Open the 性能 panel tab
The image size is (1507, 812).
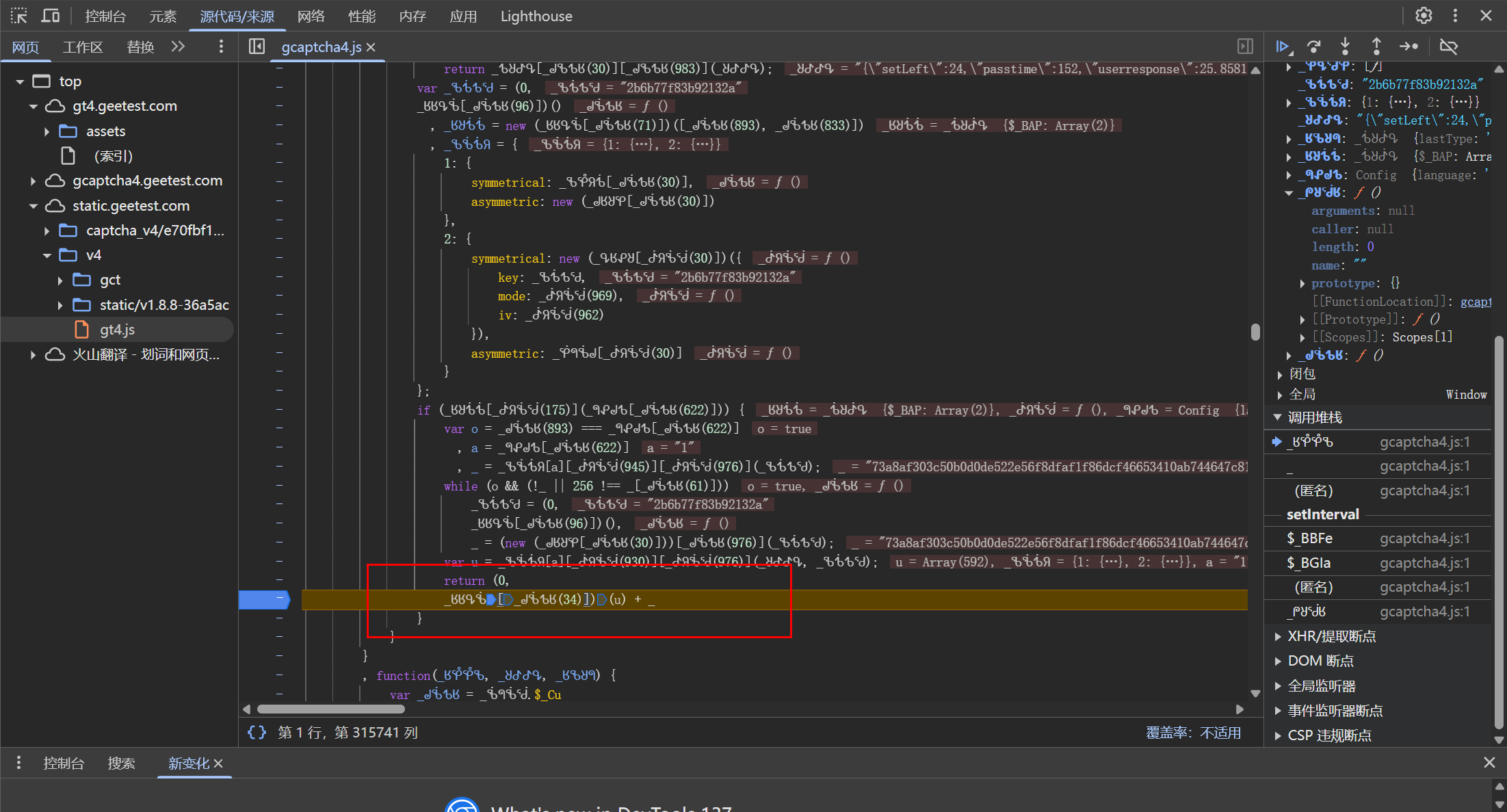coord(362,16)
